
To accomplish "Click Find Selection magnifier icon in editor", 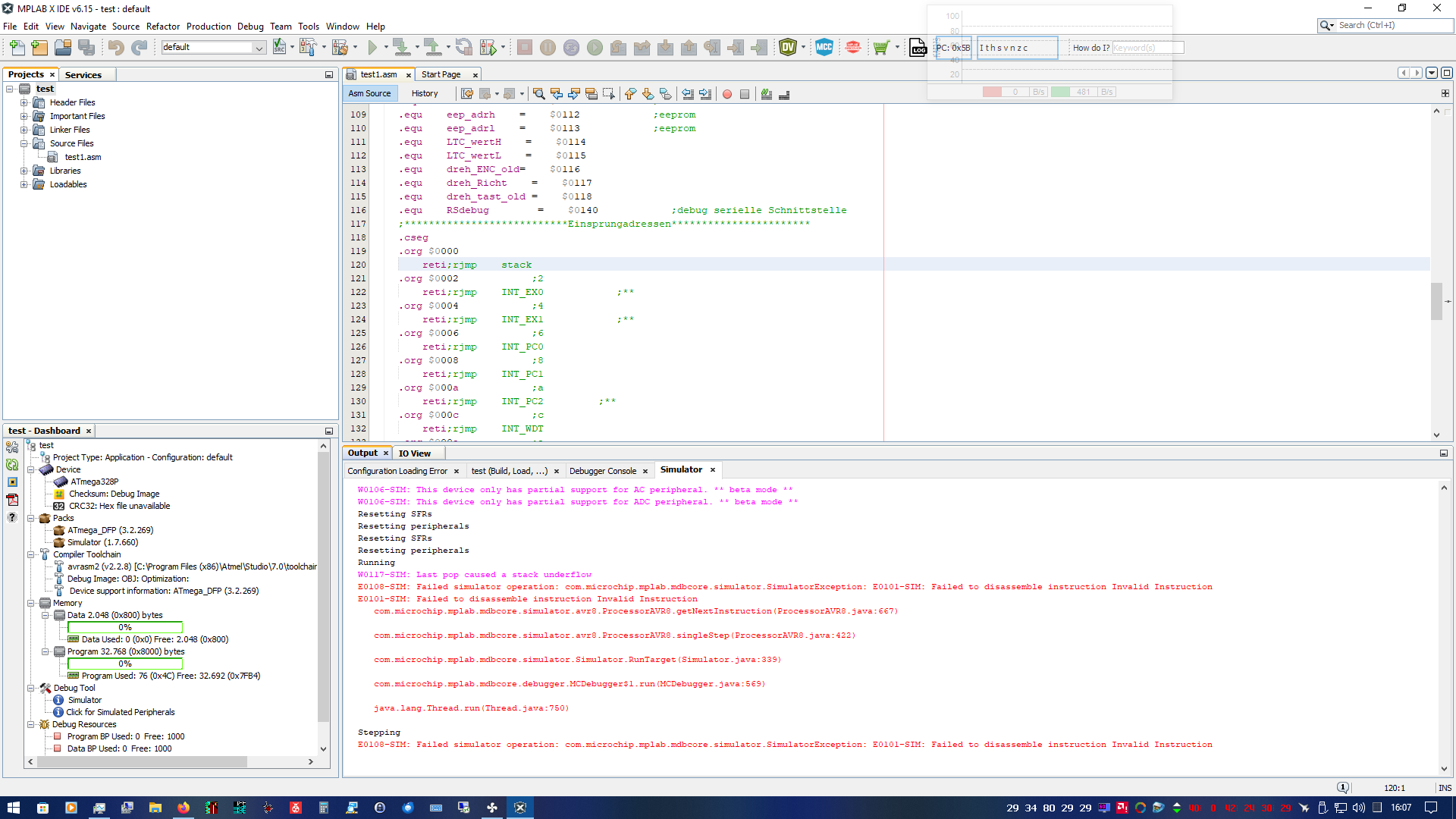I will click(x=538, y=94).
